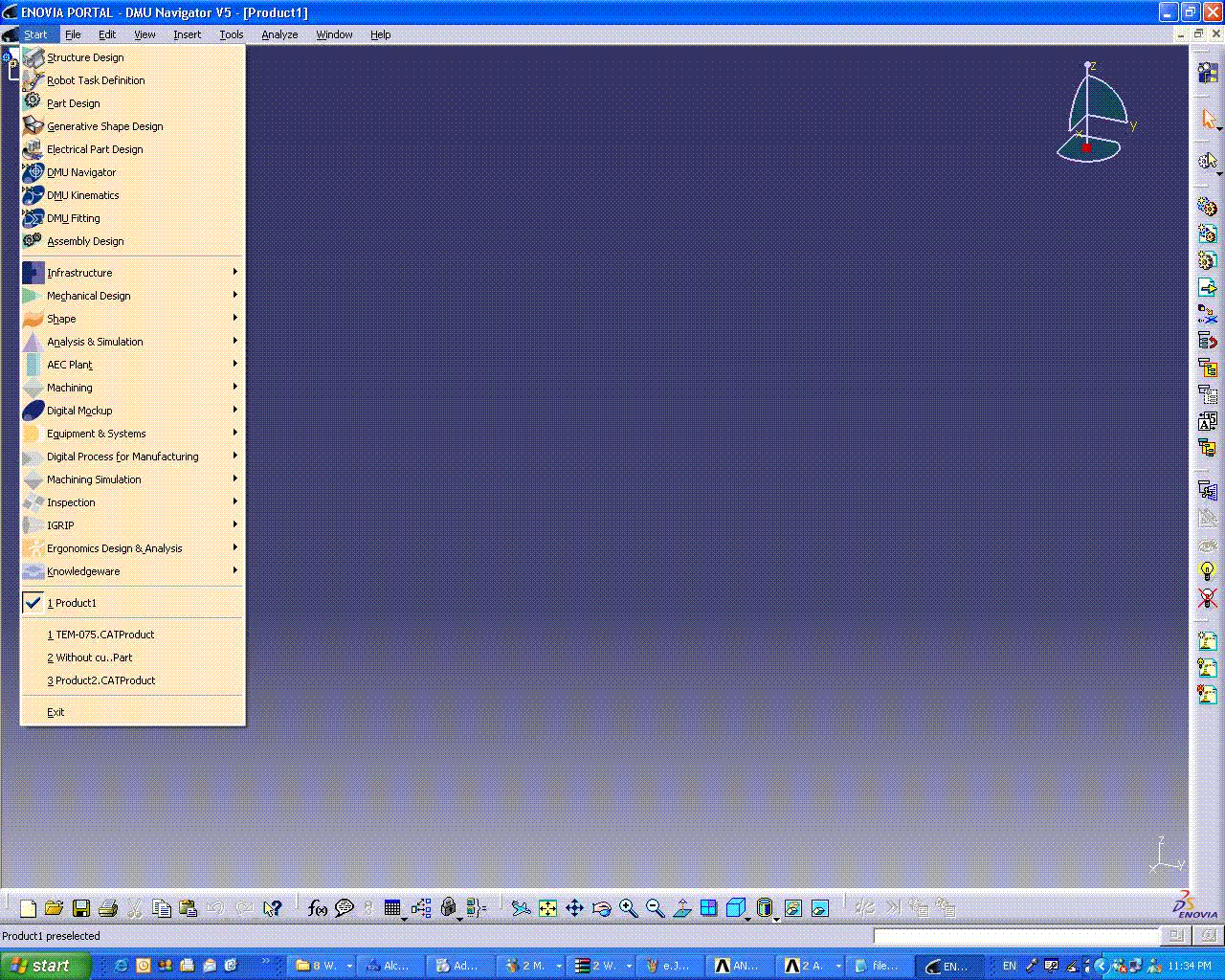Open the Inspection menu entry
Image resolution: width=1225 pixels, height=980 pixels.
[133, 502]
